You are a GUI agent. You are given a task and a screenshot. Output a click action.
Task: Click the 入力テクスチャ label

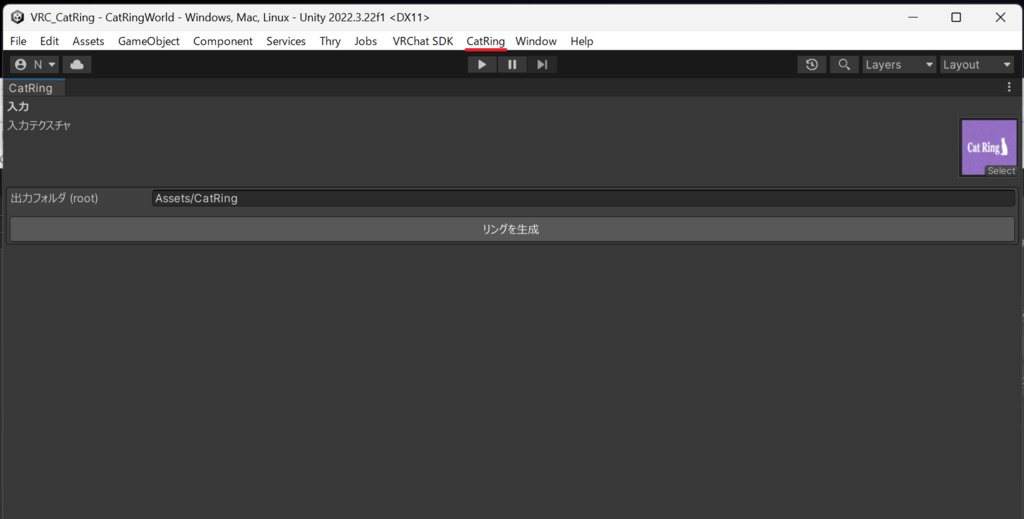pyautogui.click(x=39, y=125)
